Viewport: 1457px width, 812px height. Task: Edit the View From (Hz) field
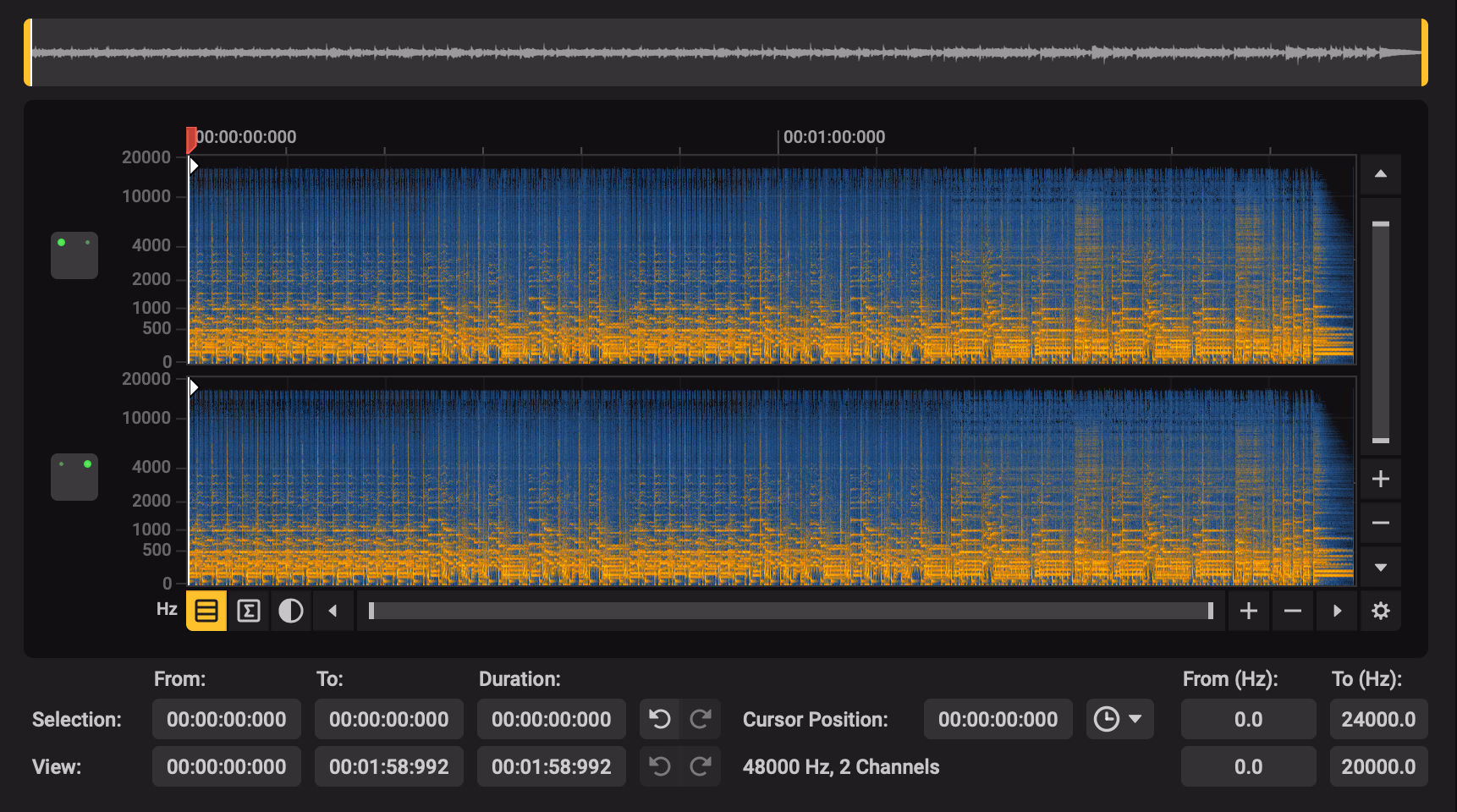1249,766
